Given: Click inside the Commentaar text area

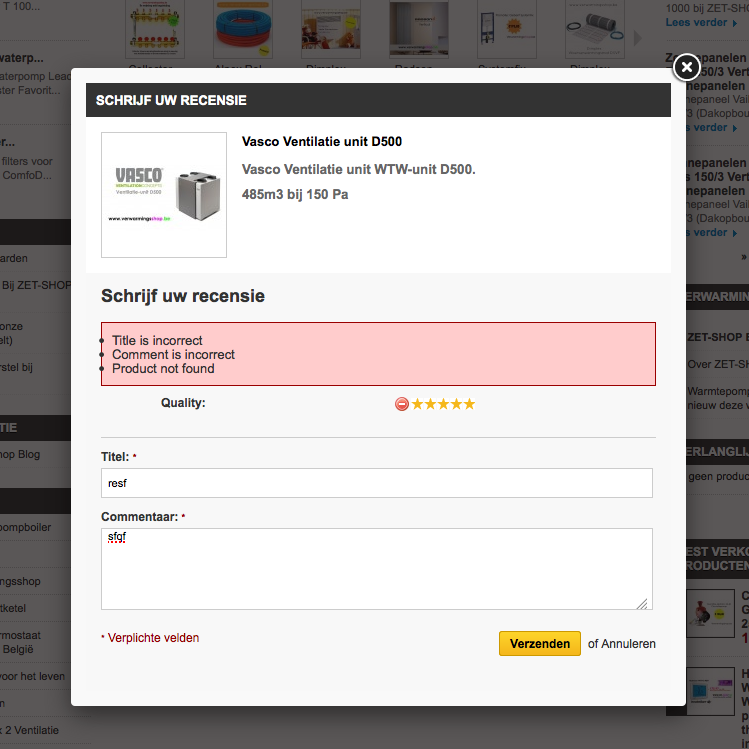Looking at the screenshot, I should (x=376, y=569).
